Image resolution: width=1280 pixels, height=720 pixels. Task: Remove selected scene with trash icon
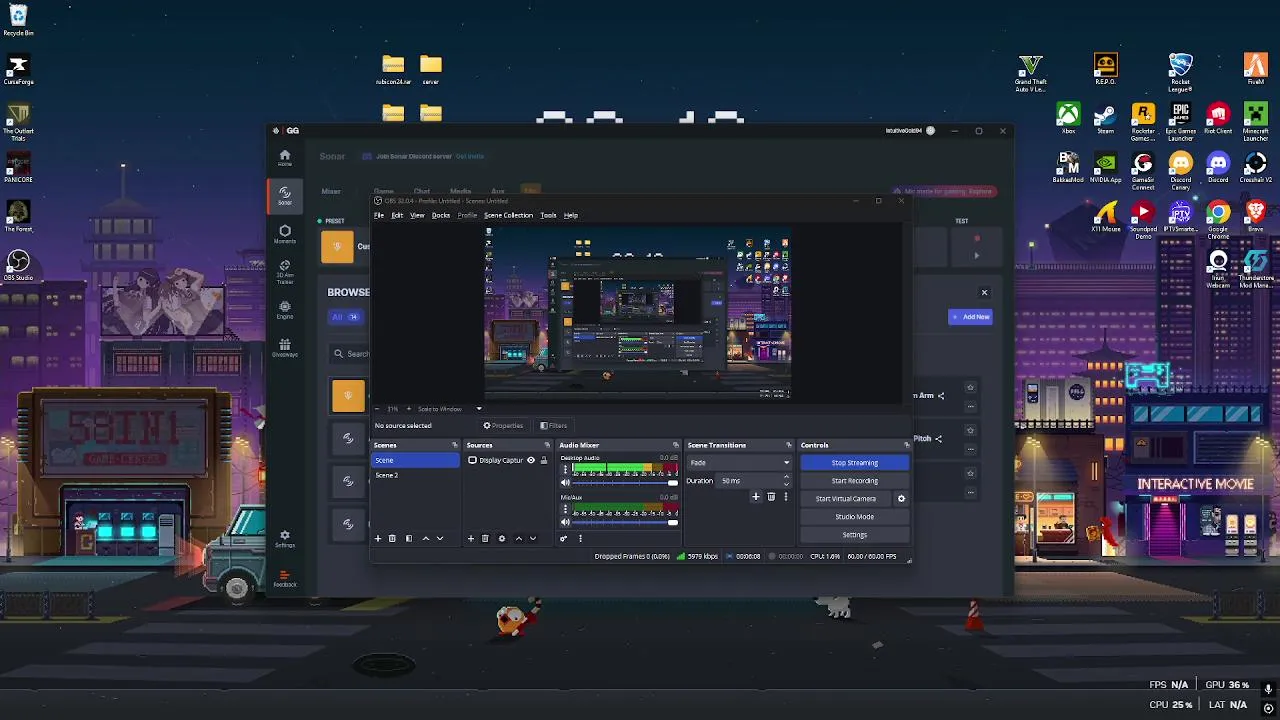point(392,538)
